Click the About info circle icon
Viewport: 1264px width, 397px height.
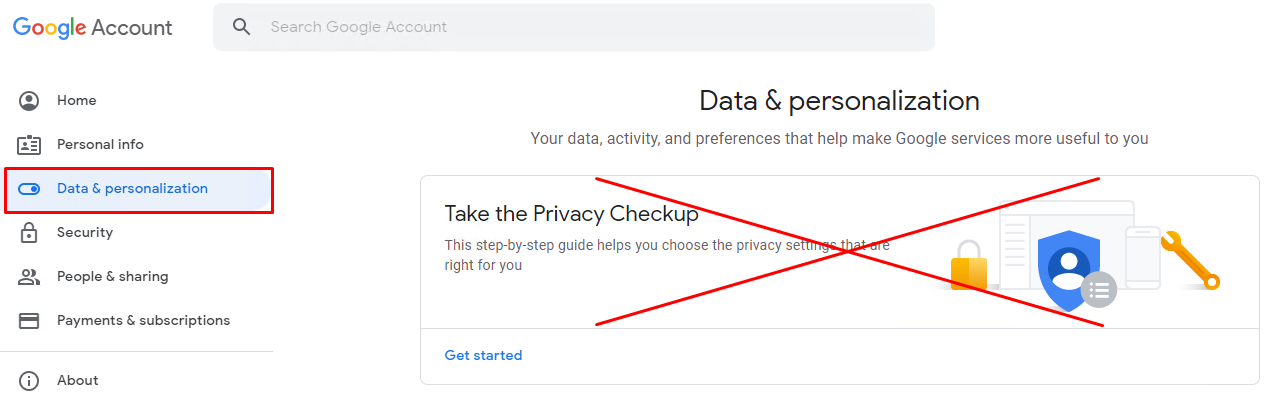click(x=29, y=381)
